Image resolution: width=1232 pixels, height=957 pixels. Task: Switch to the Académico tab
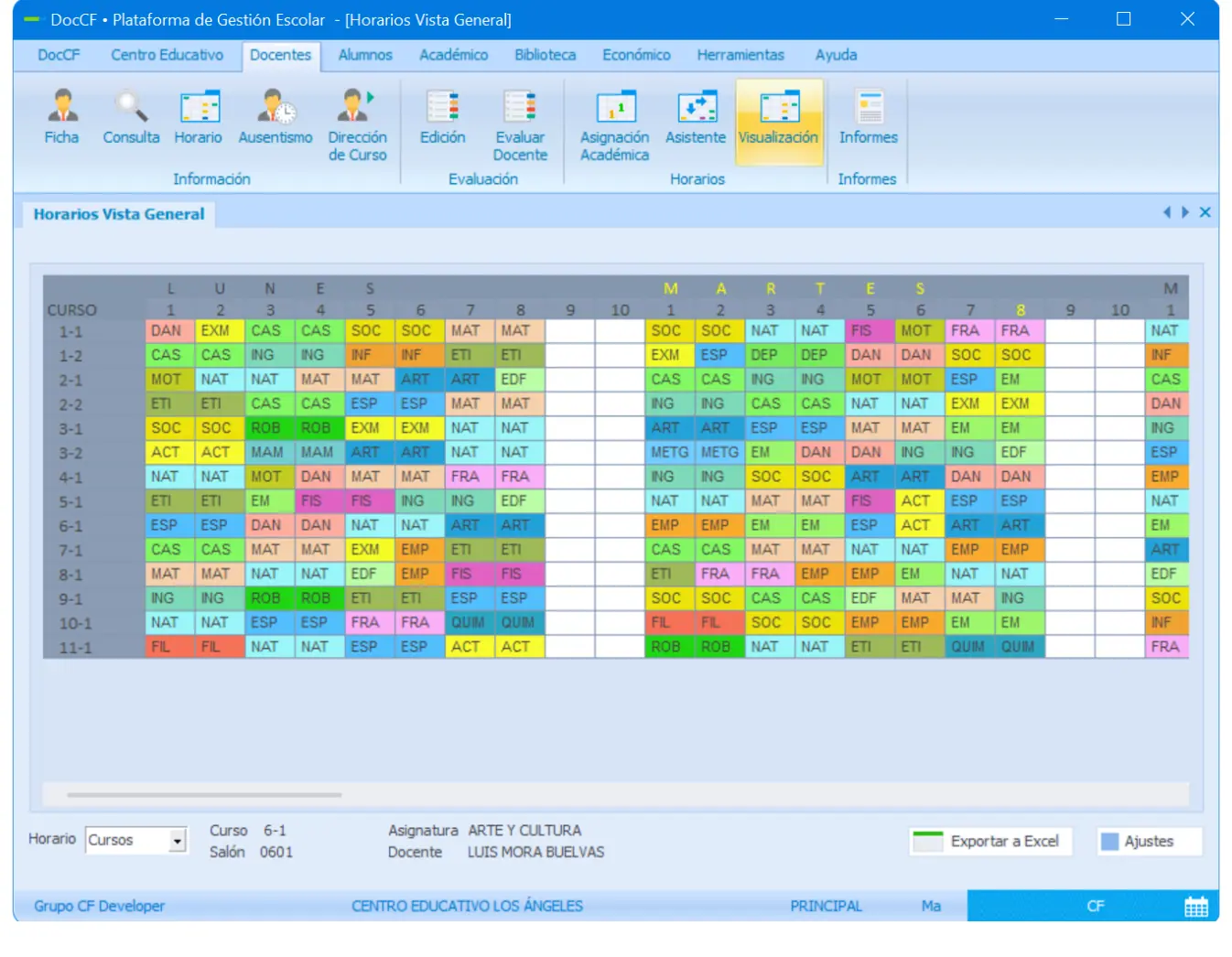454,55
